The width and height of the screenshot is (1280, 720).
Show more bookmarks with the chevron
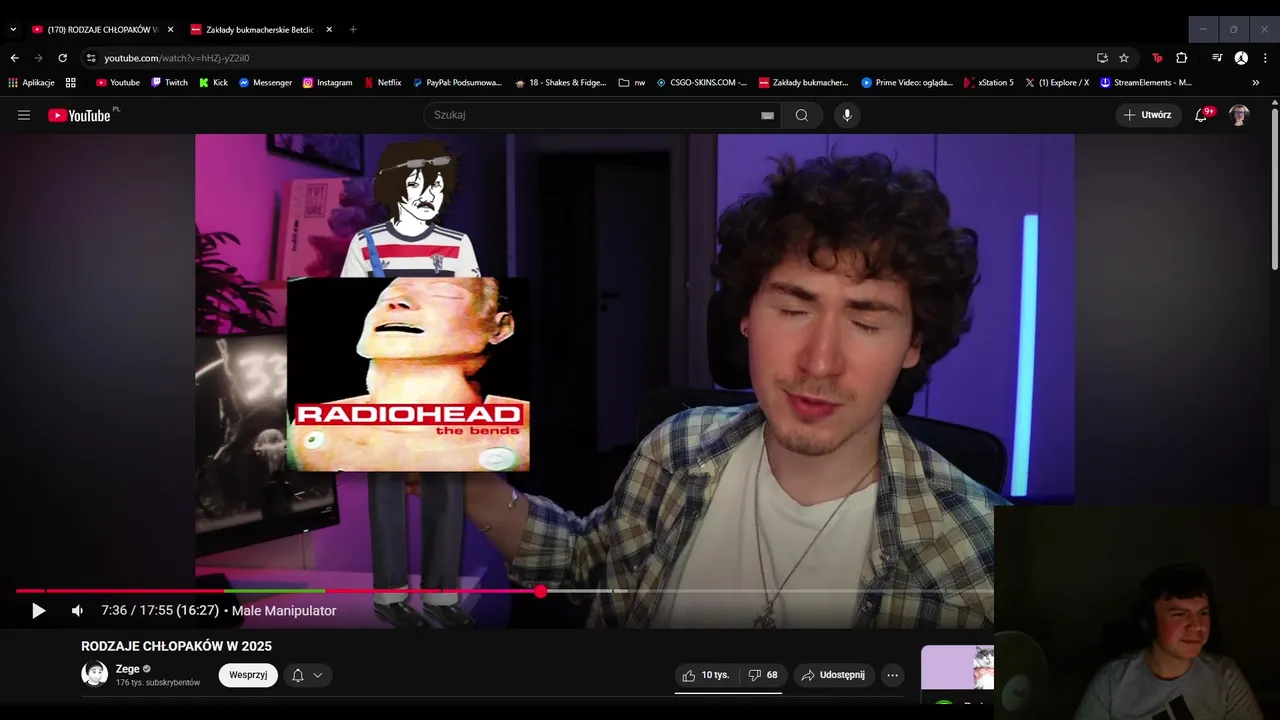click(x=1256, y=83)
